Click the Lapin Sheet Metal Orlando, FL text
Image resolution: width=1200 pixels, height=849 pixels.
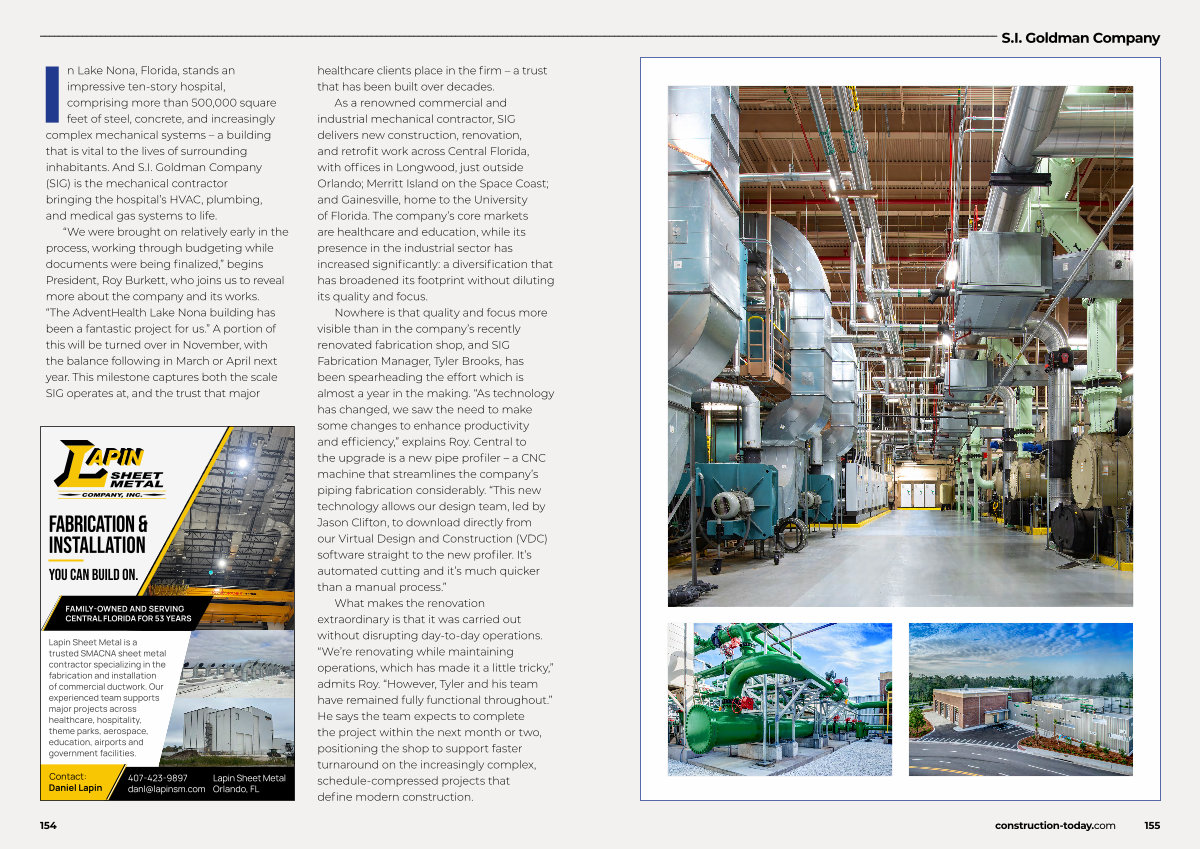(x=249, y=783)
